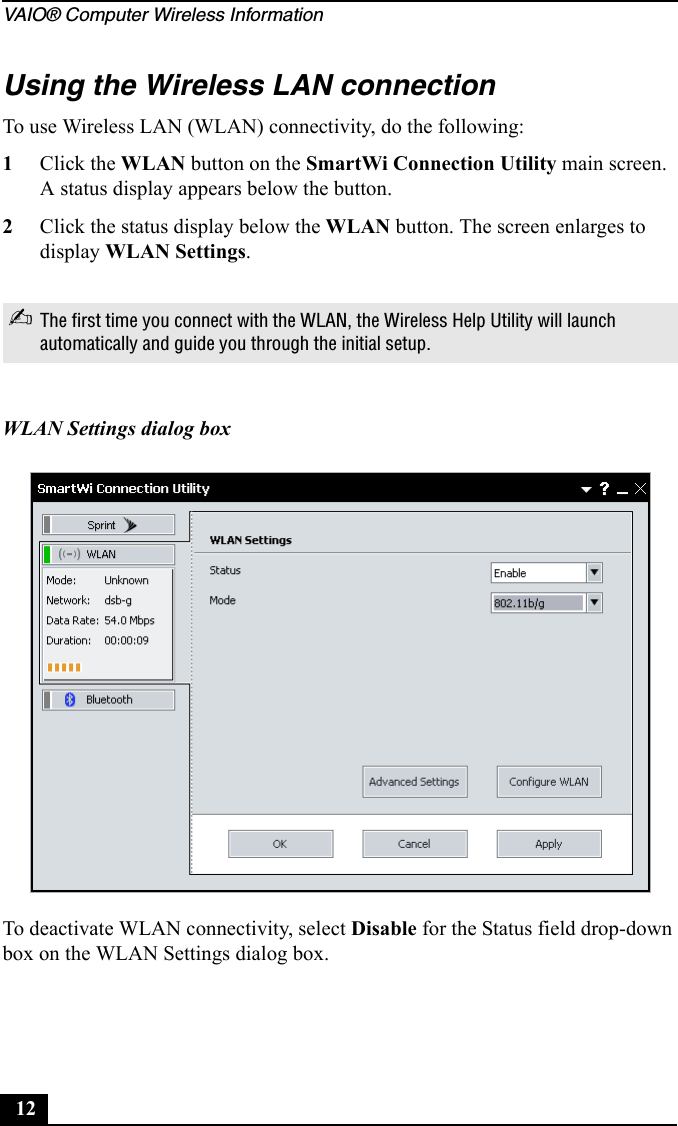Close the SmartWi Connection Utility window
Image resolution: width=678 pixels, height=1126 pixels.
coord(640,489)
